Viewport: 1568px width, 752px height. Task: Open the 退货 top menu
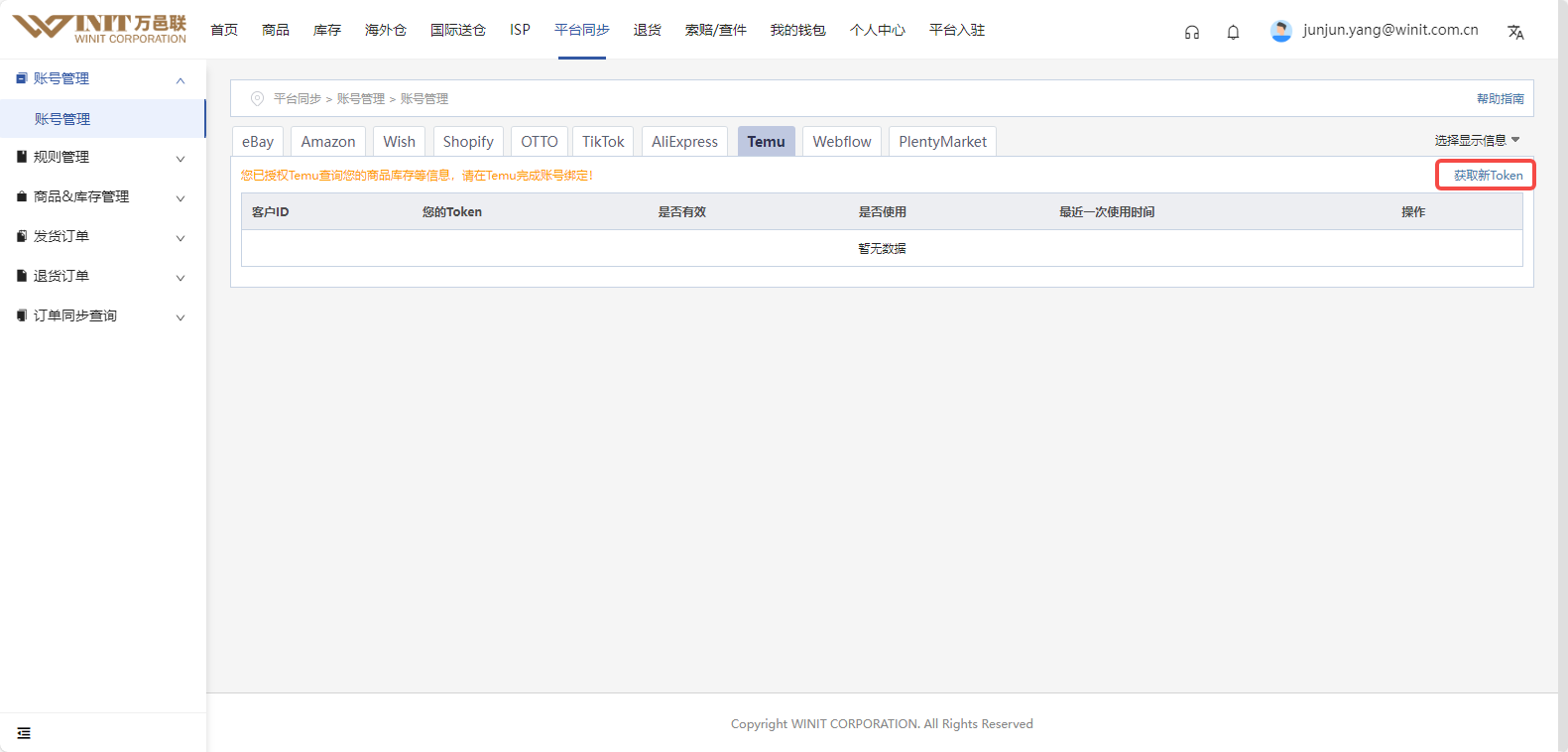648,30
